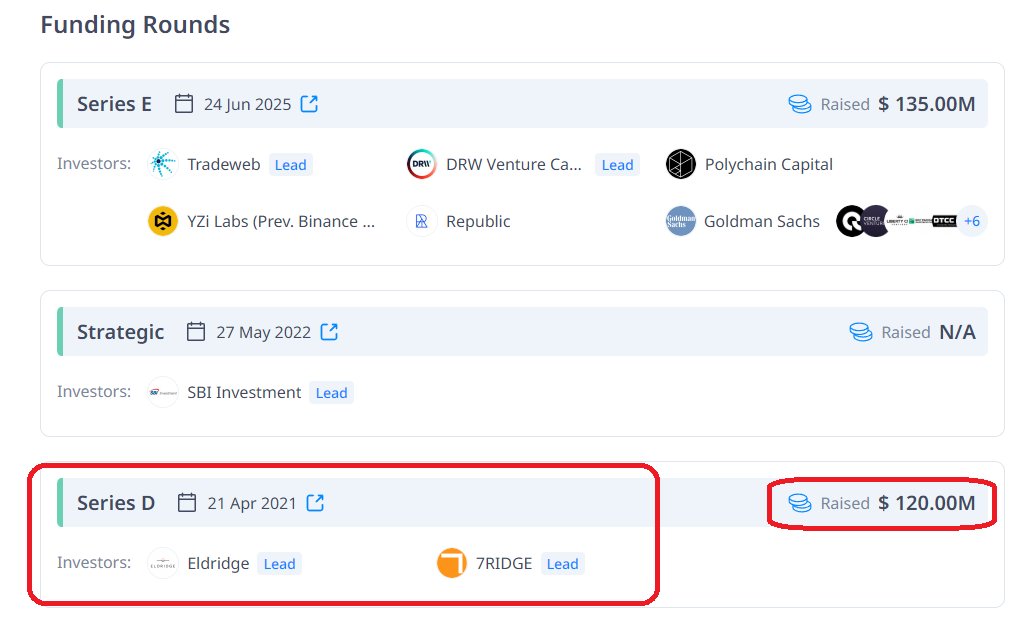The width and height of the screenshot is (1012, 621).
Task: Click the Tradeweb logo icon
Action: (x=163, y=164)
